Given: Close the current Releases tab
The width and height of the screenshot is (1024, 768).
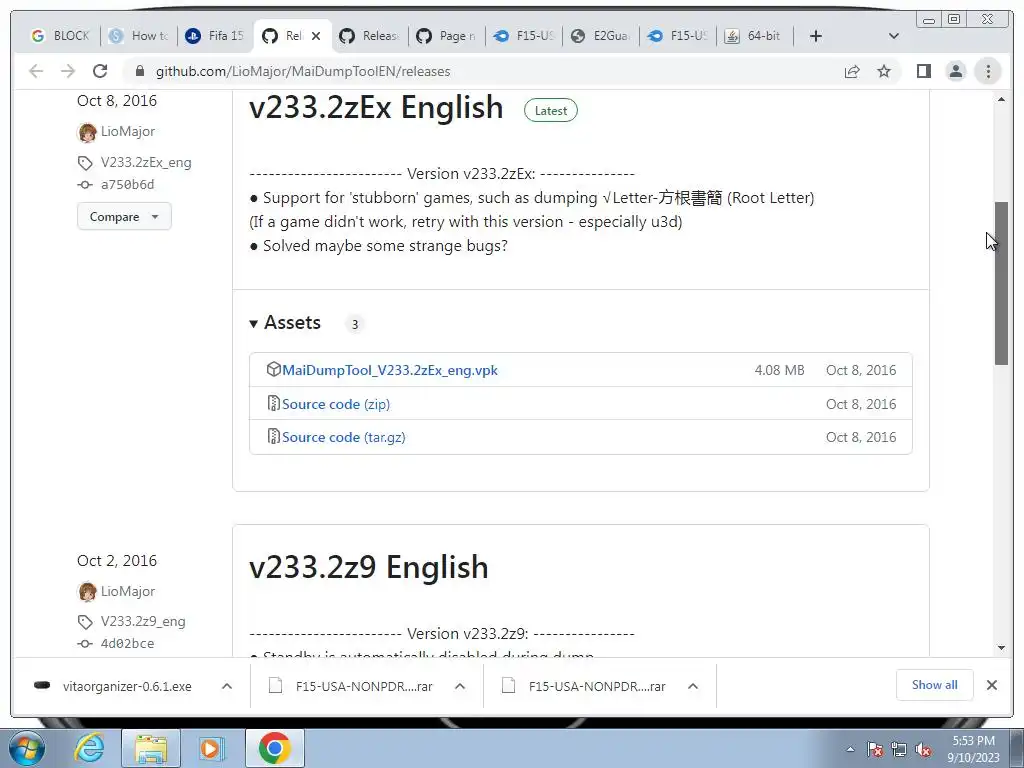Looking at the screenshot, I should [x=316, y=36].
